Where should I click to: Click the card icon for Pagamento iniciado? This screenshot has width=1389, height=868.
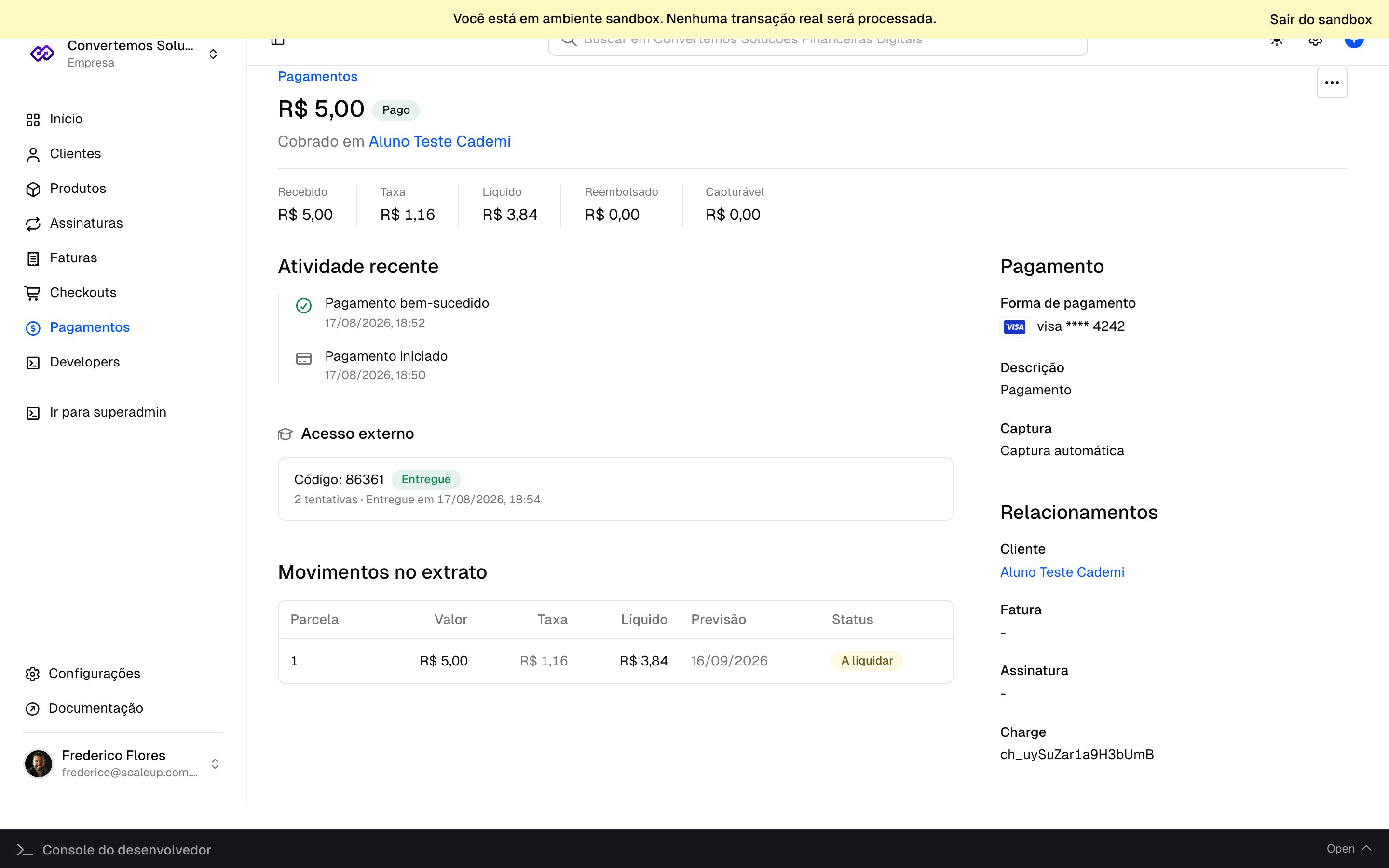(304, 359)
